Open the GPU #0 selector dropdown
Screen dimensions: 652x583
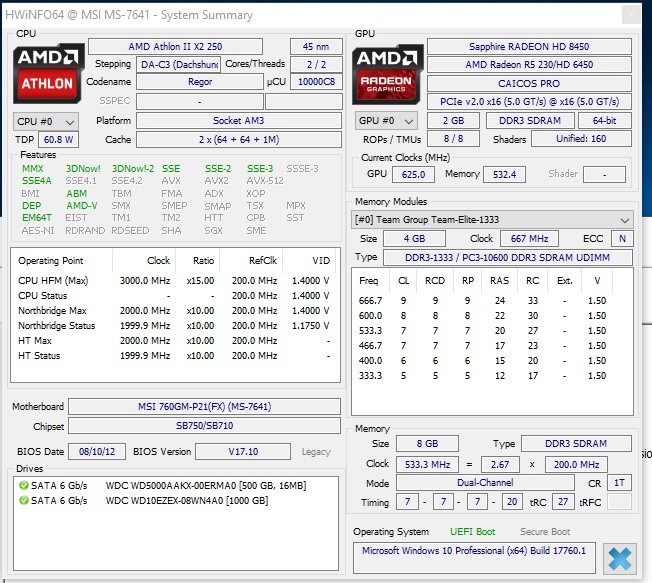[386, 121]
